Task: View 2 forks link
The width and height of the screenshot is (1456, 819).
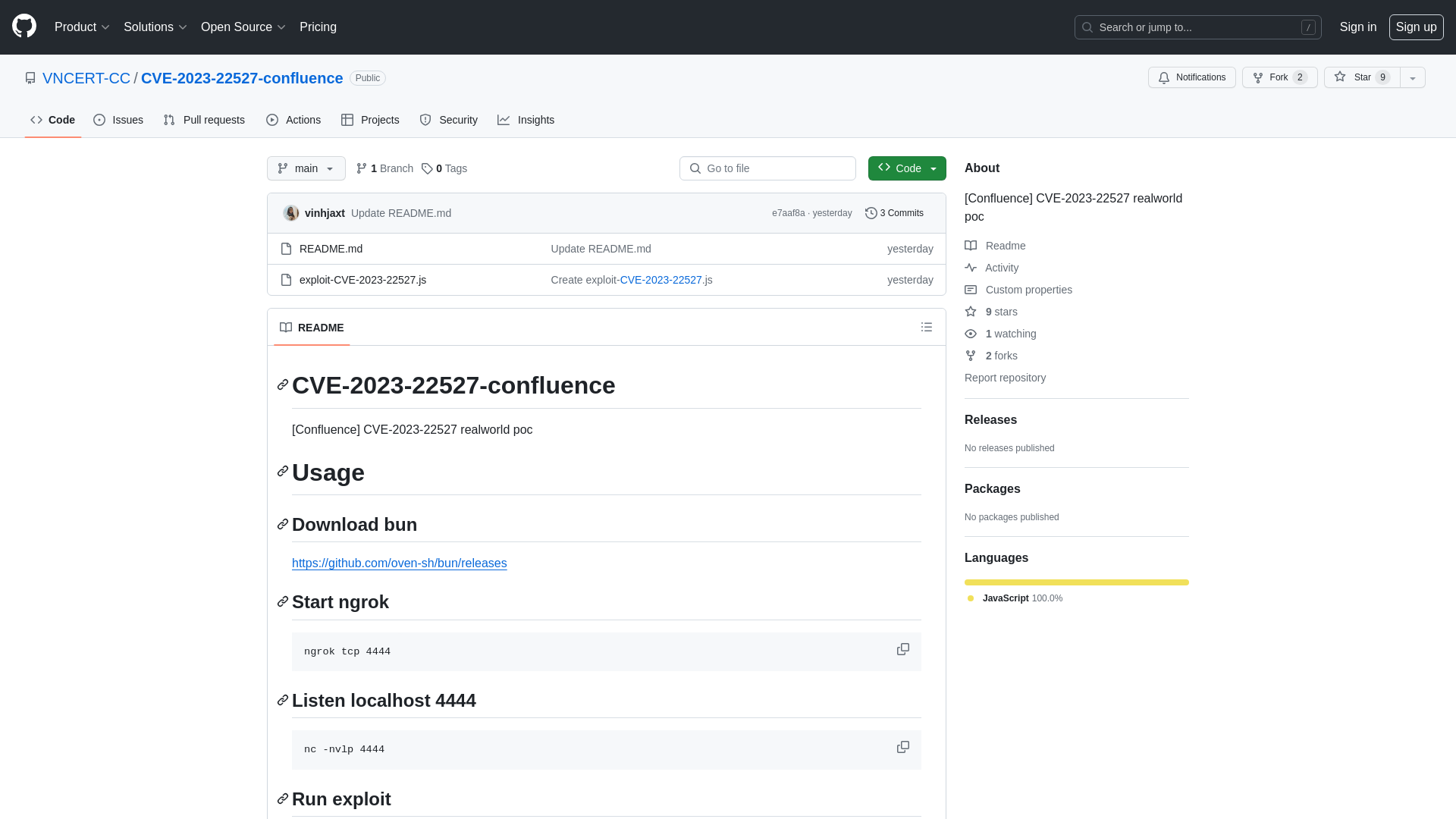Action: click(x=991, y=356)
